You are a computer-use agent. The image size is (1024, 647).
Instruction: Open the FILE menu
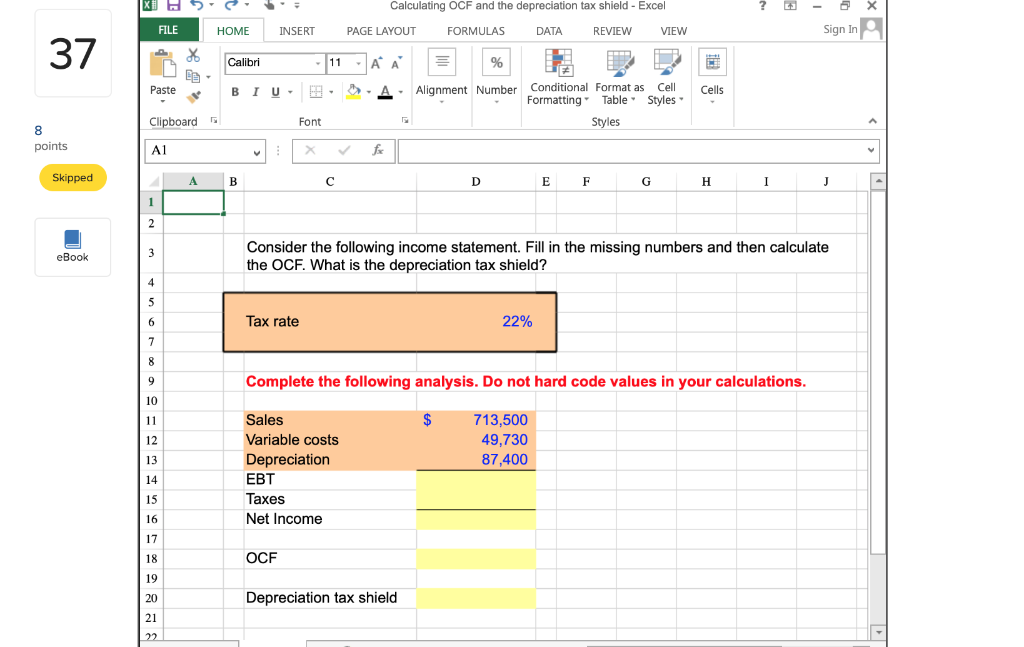click(x=168, y=30)
